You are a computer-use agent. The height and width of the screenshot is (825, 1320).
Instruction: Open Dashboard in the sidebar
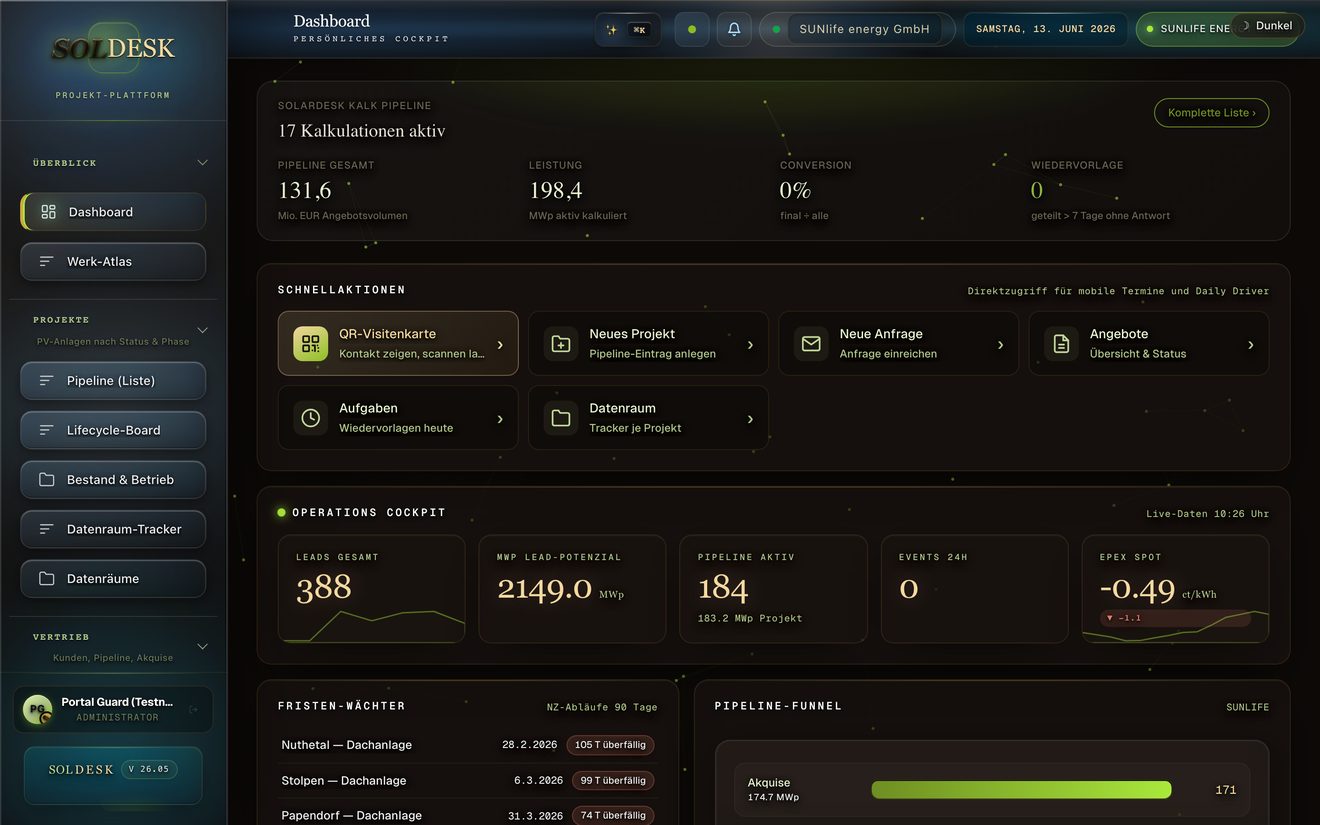(x=113, y=212)
